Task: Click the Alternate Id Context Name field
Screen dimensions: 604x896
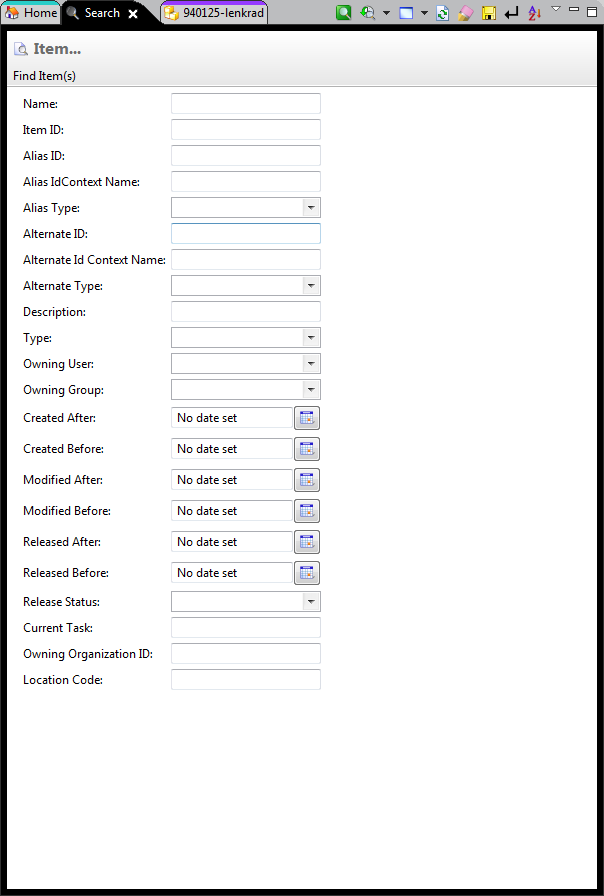Action: [x=246, y=259]
